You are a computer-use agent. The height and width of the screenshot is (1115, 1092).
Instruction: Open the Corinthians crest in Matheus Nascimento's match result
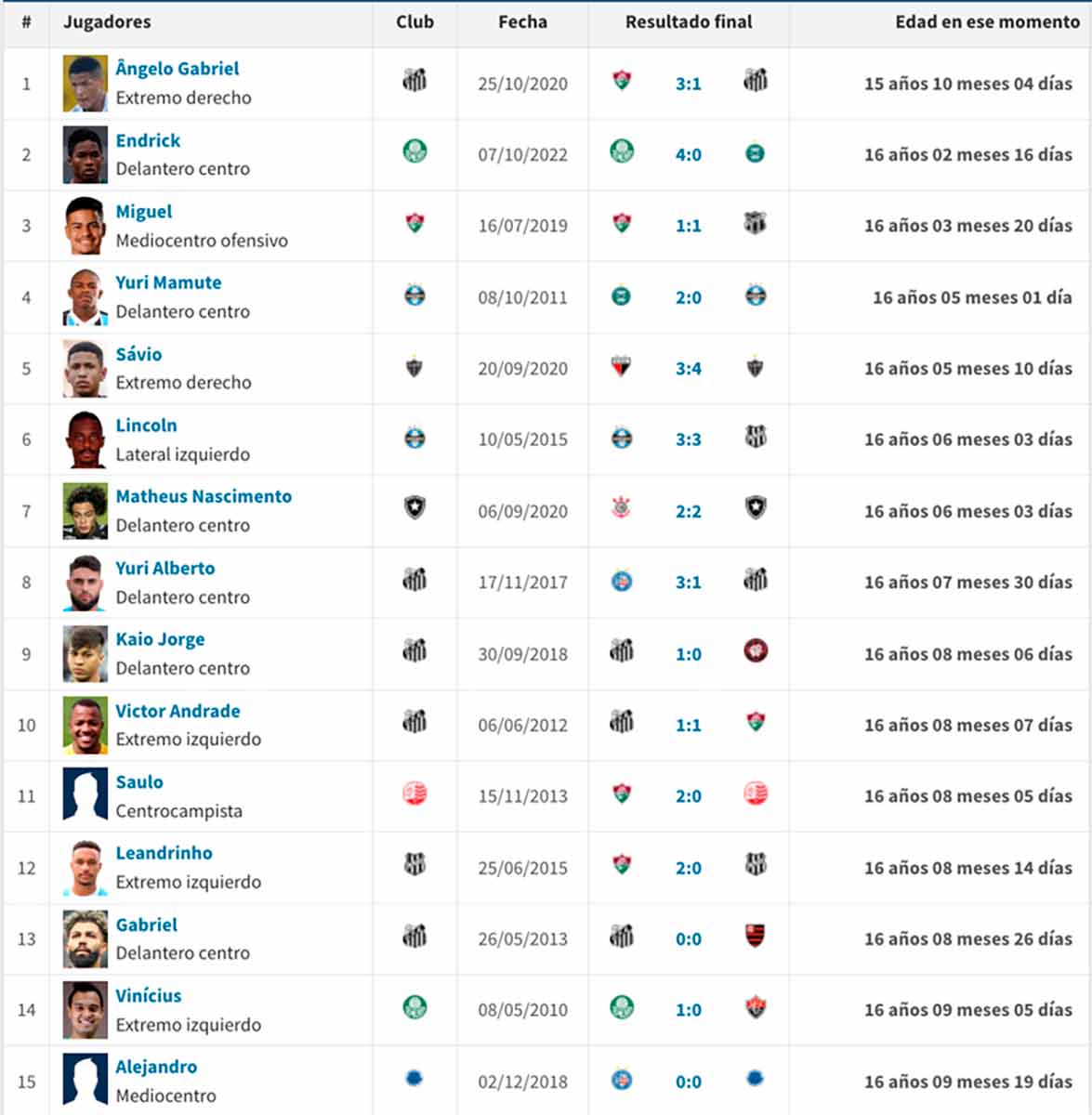[x=621, y=507]
